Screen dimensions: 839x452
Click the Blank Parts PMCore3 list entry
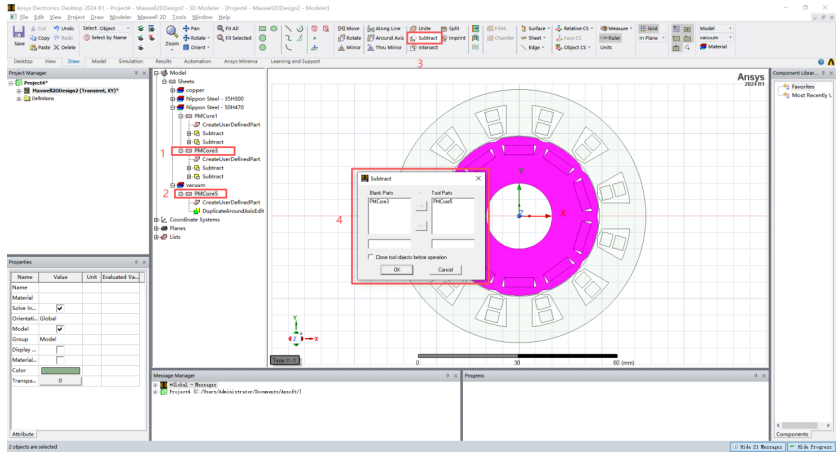379,202
